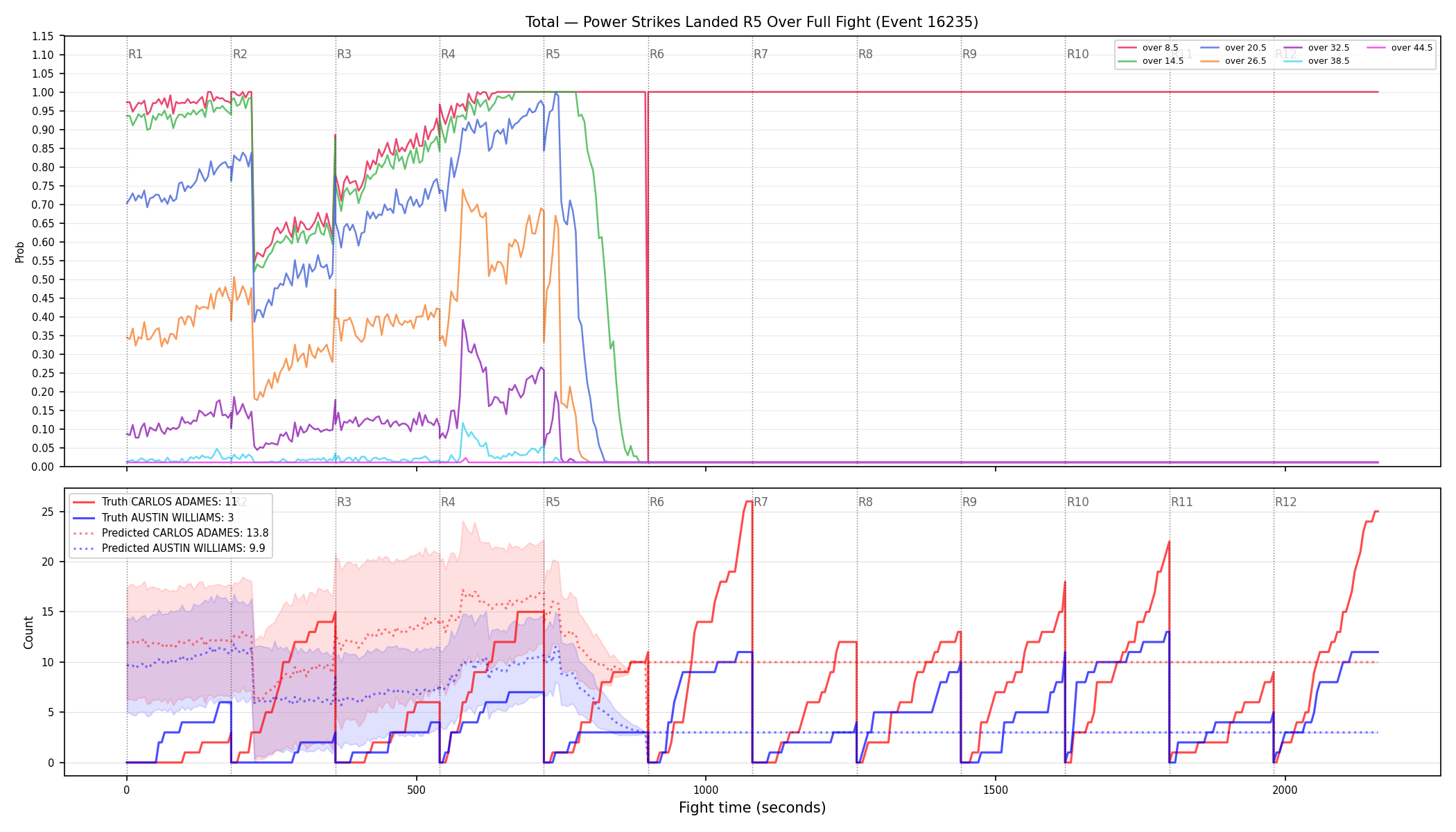
Task: Select the 'over 8.5' legend label
Action: pyautogui.click(x=1160, y=48)
